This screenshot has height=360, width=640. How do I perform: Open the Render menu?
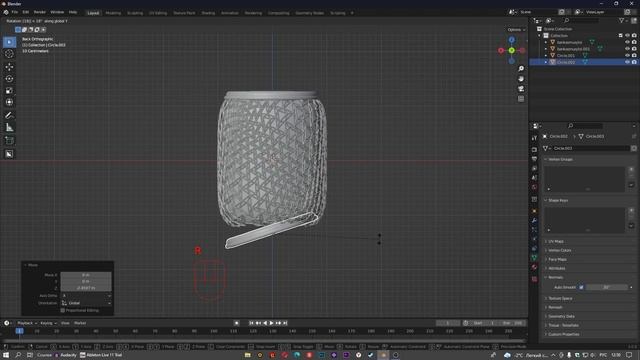40,13
